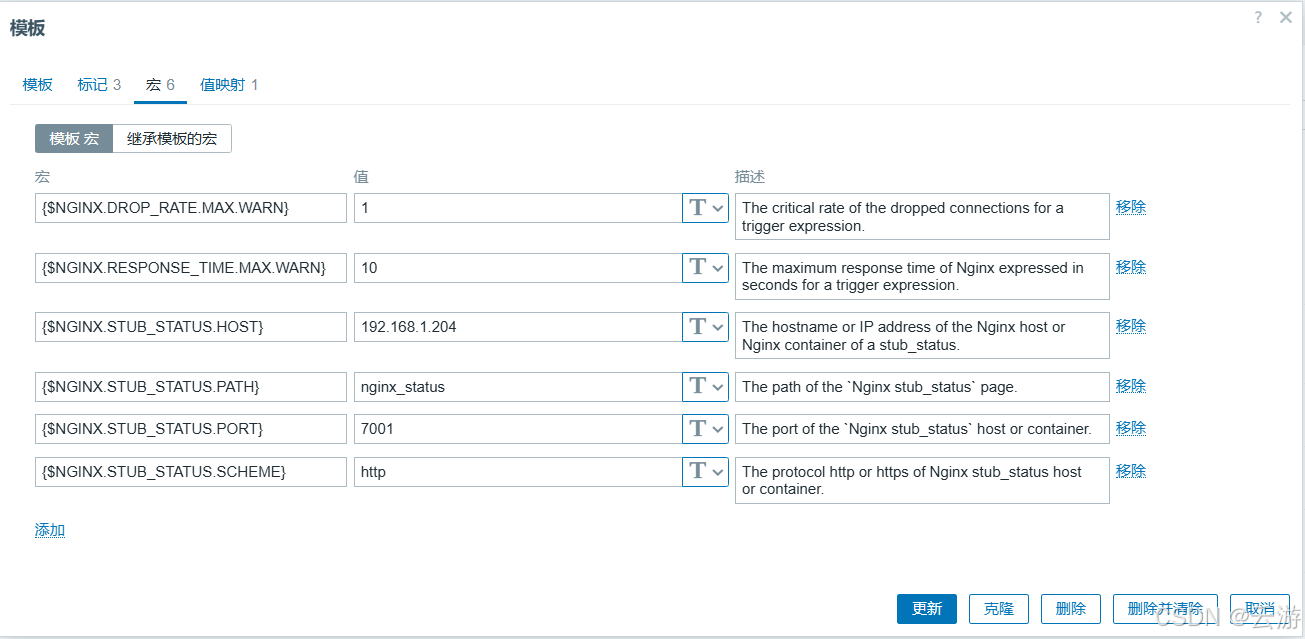Viewport: 1305px width, 639px height.
Task: Open value type dropdown for STUB_STATUS.SCHEME
Action: (x=705, y=472)
